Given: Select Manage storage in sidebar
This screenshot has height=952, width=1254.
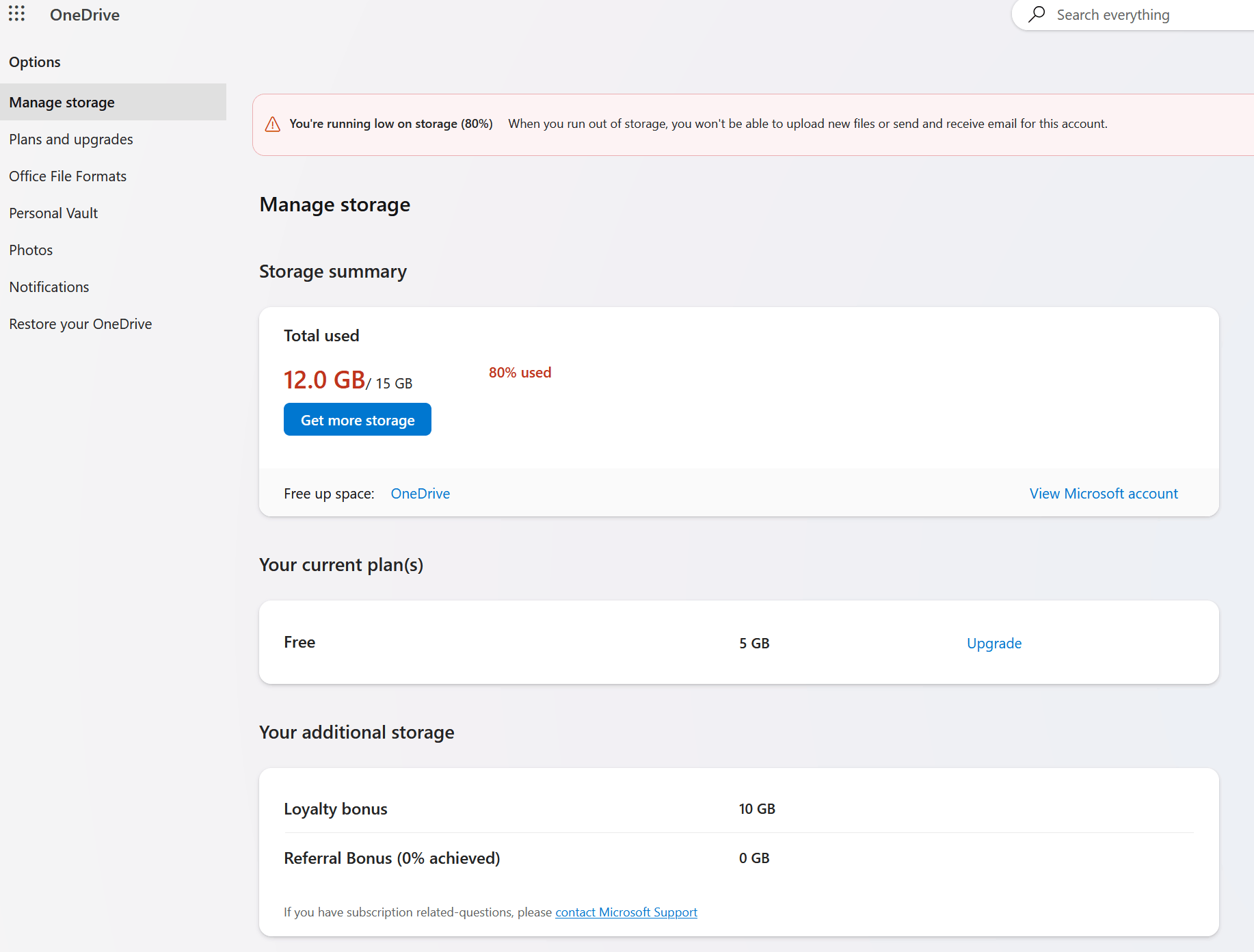Looking at the screenshot, I should [x=62, y=103].
